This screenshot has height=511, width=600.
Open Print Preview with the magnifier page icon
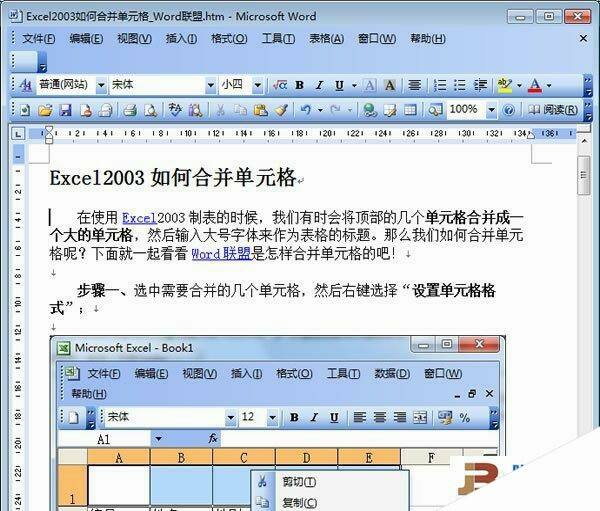point(150,111)
